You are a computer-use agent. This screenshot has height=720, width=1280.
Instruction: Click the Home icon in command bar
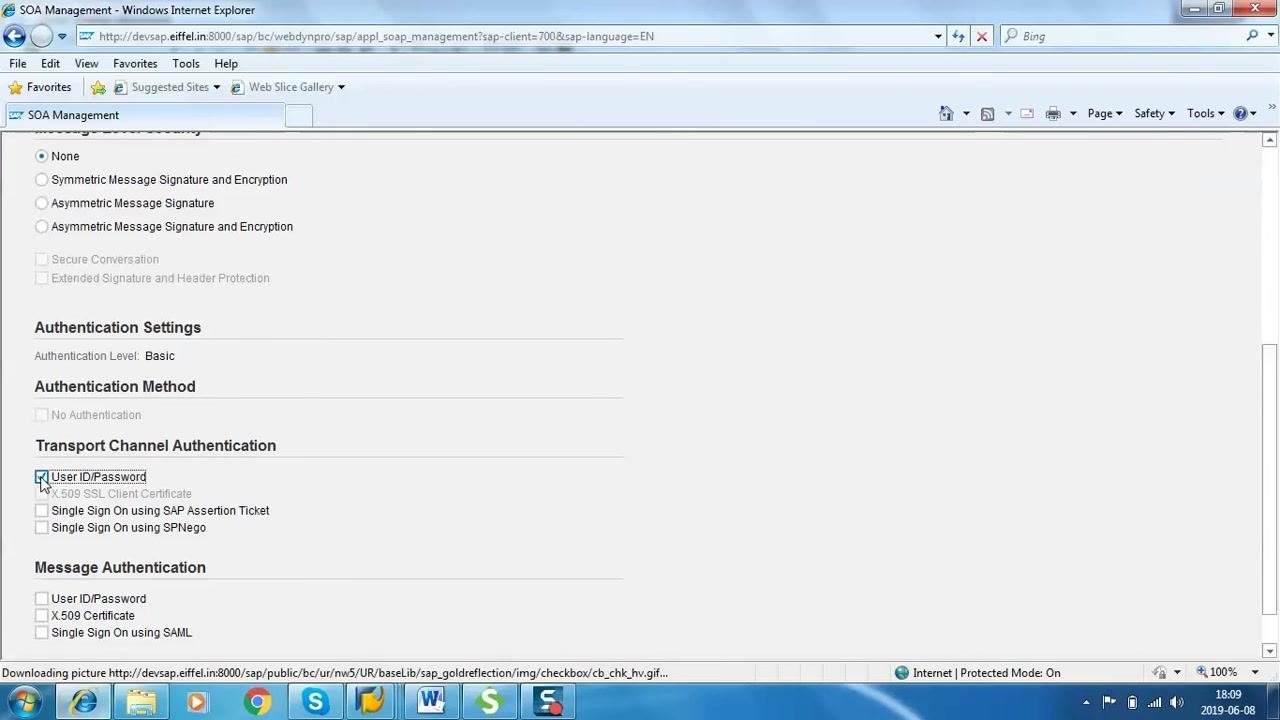pos(946,113)
